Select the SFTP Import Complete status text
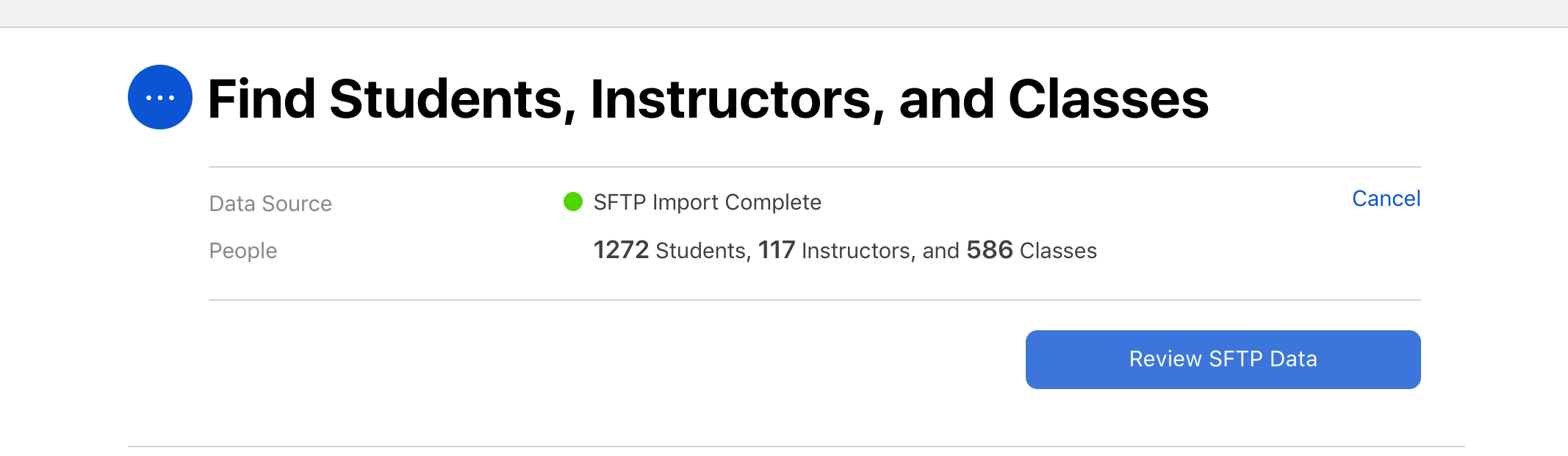This screenshot has height=456, width=1568. pos(707,202)
